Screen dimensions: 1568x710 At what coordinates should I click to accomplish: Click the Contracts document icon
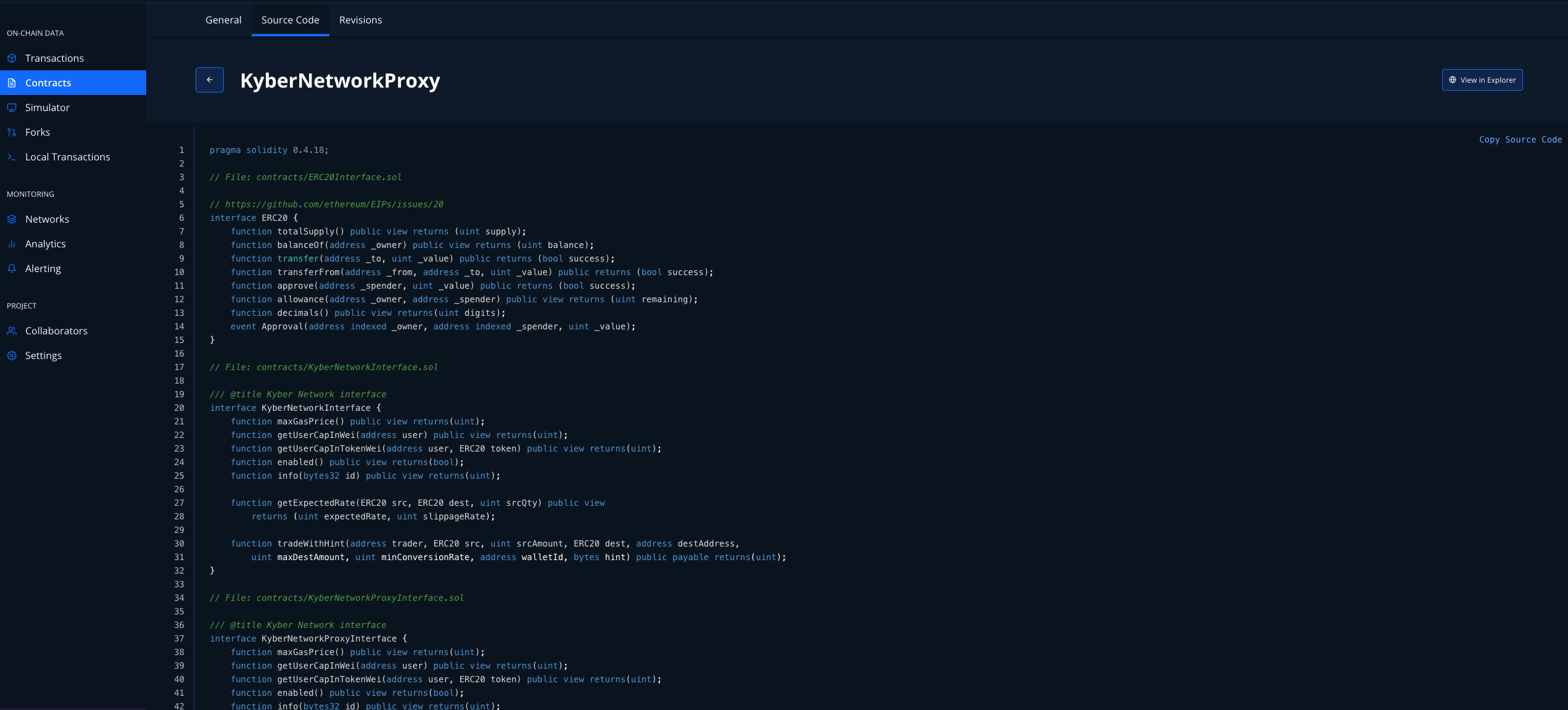12,83
